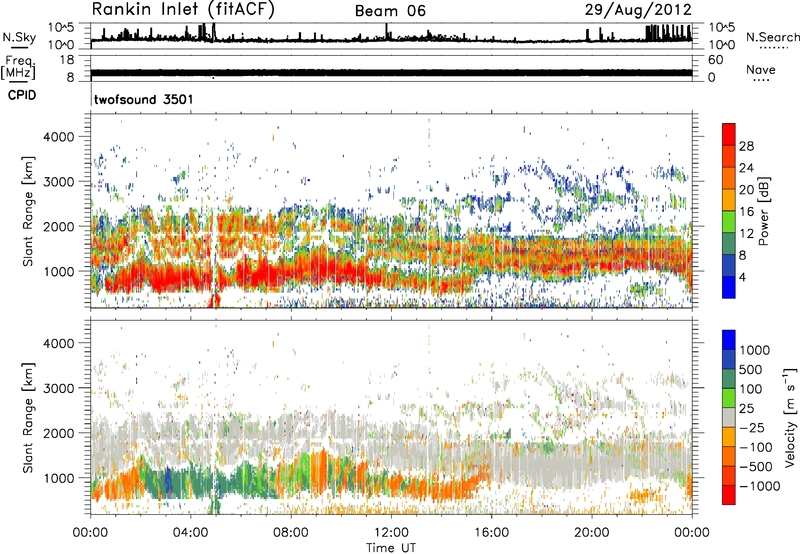800x554 pixels.
Task: Click the 'Nave' legend label
Action: point(761,69)
